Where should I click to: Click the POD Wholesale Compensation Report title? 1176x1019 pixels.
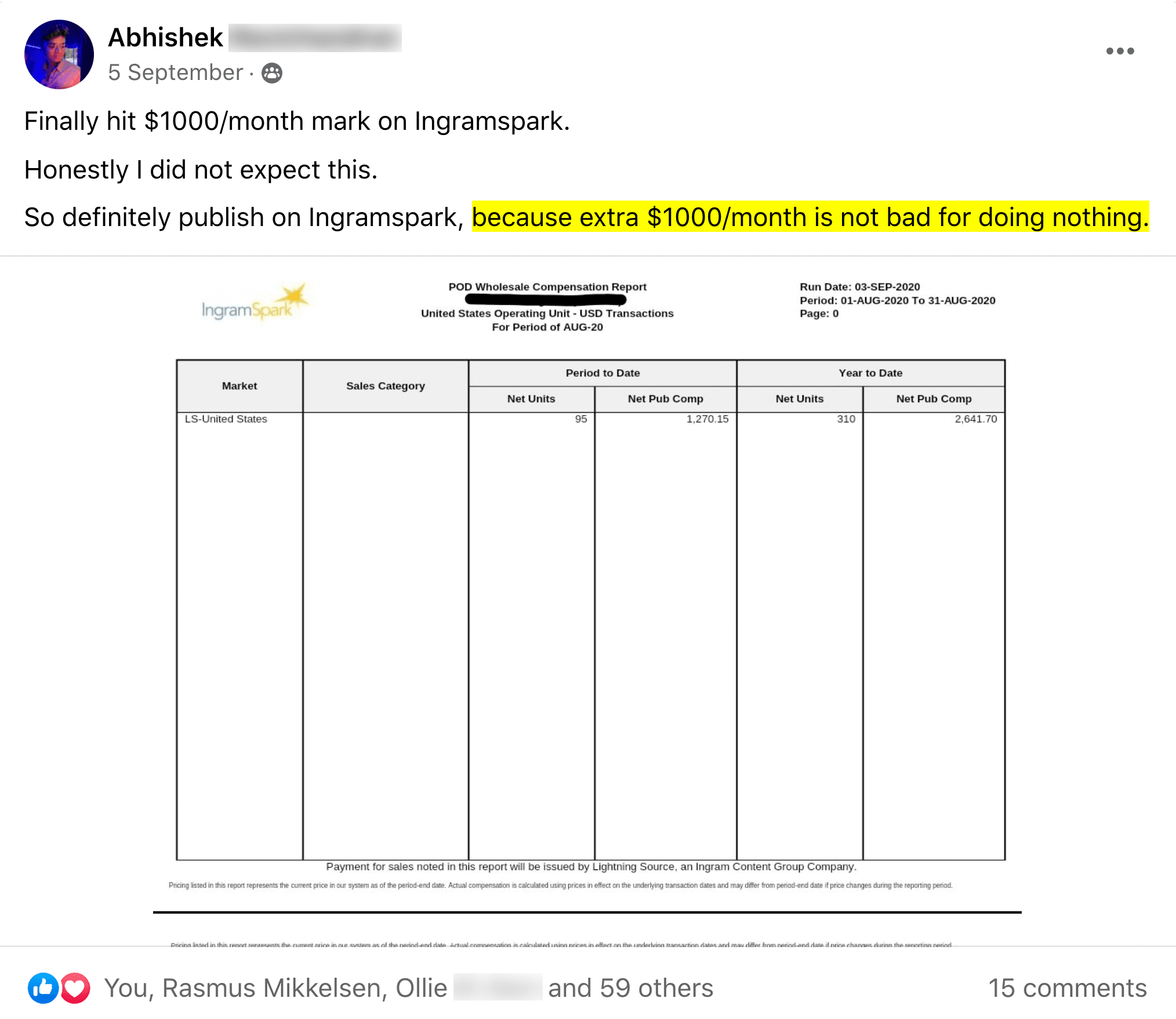pos(547,287)
